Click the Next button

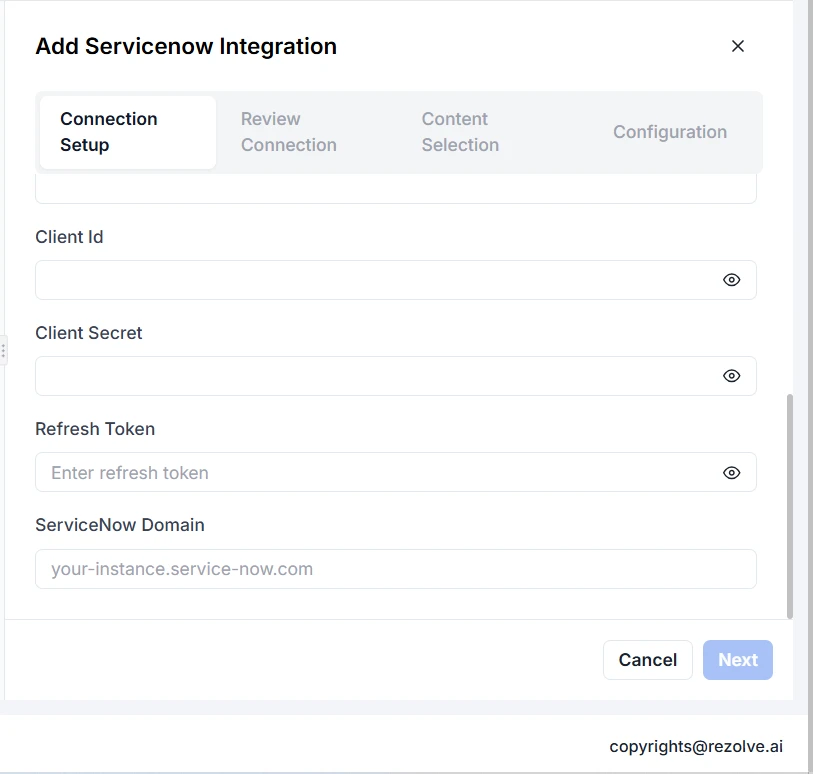click(737, 660)
